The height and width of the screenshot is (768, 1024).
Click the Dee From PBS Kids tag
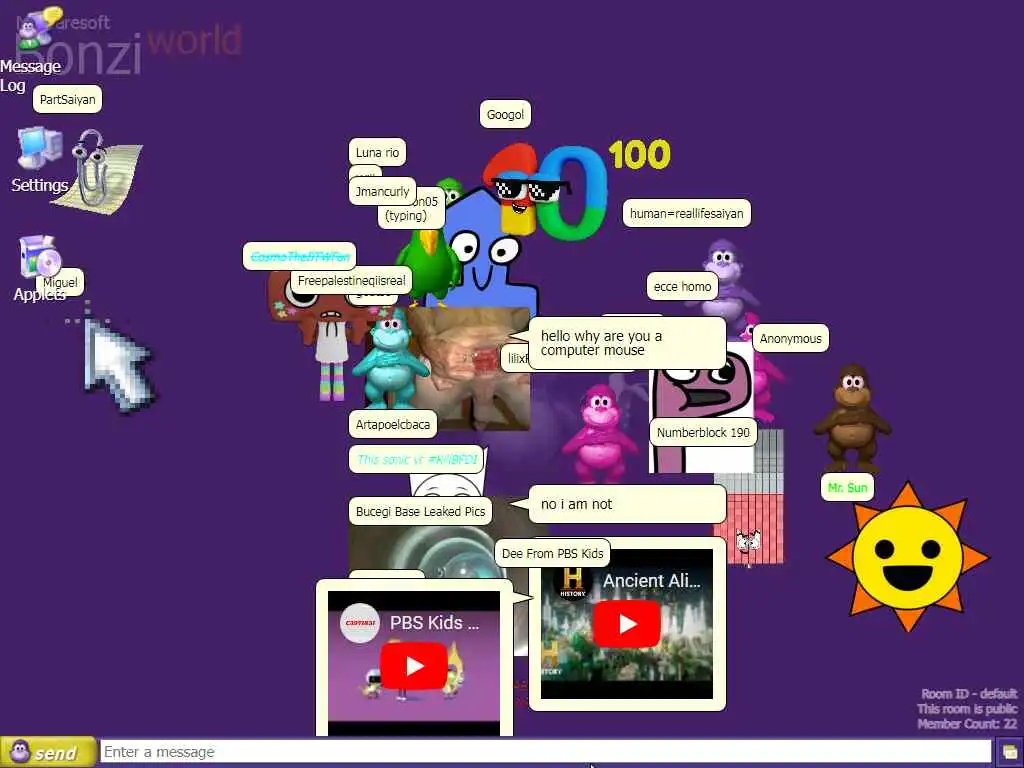[552, 553]
